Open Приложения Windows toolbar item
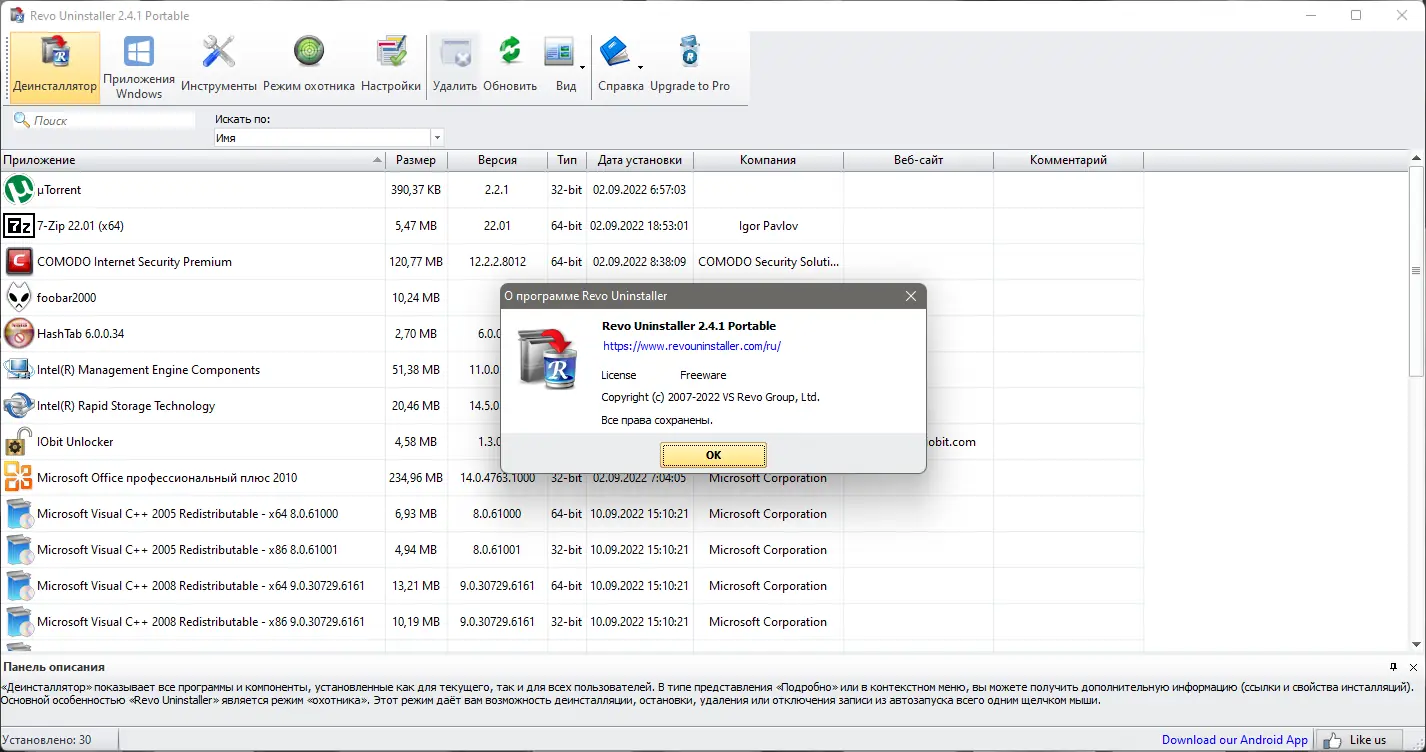 [x=139, y=67]
